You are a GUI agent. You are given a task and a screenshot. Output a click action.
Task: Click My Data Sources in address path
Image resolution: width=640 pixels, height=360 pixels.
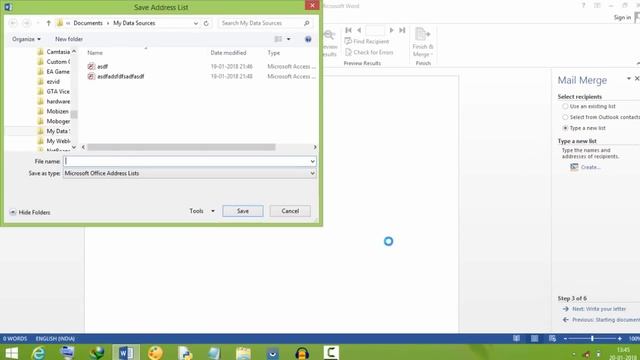tap(134, 23)
